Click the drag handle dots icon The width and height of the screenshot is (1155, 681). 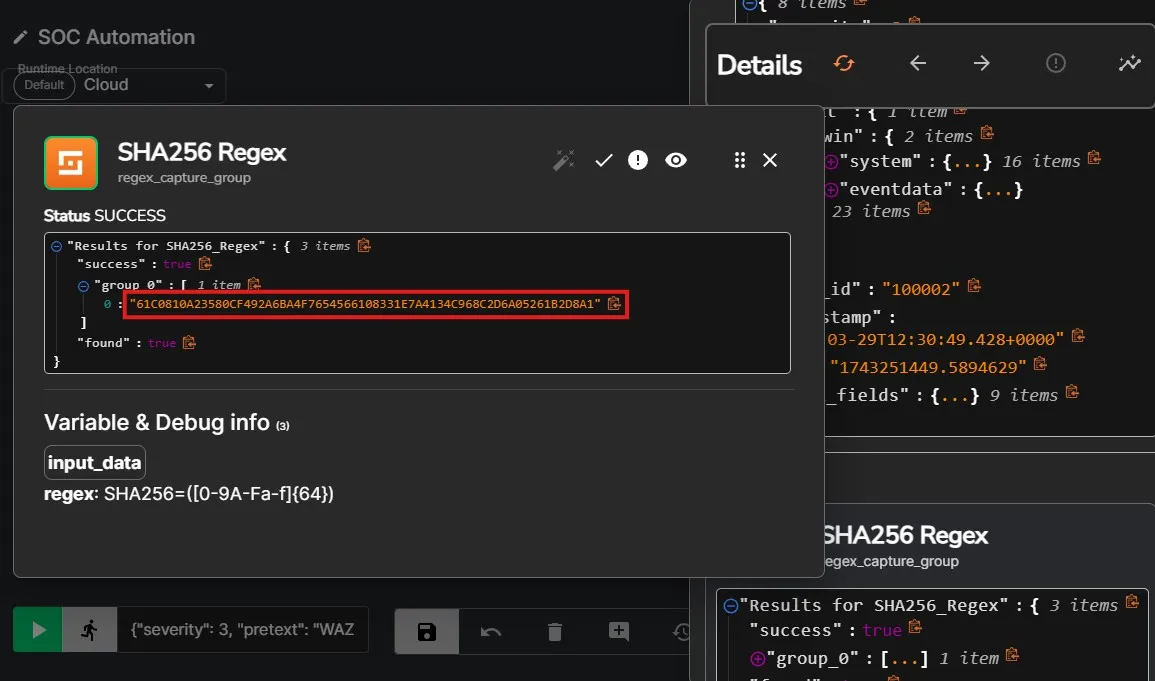click(x=740, y=160)
